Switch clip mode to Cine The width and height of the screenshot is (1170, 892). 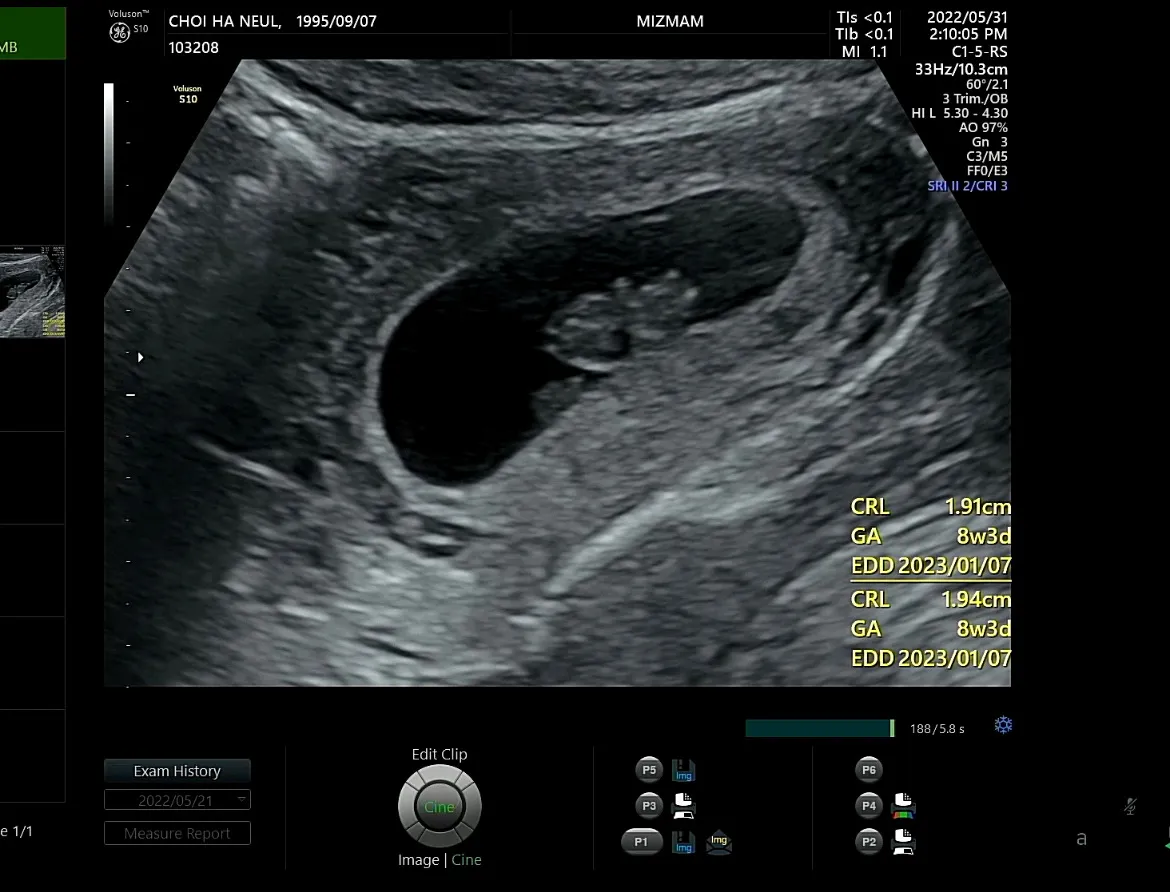click(x=466, y=860)
